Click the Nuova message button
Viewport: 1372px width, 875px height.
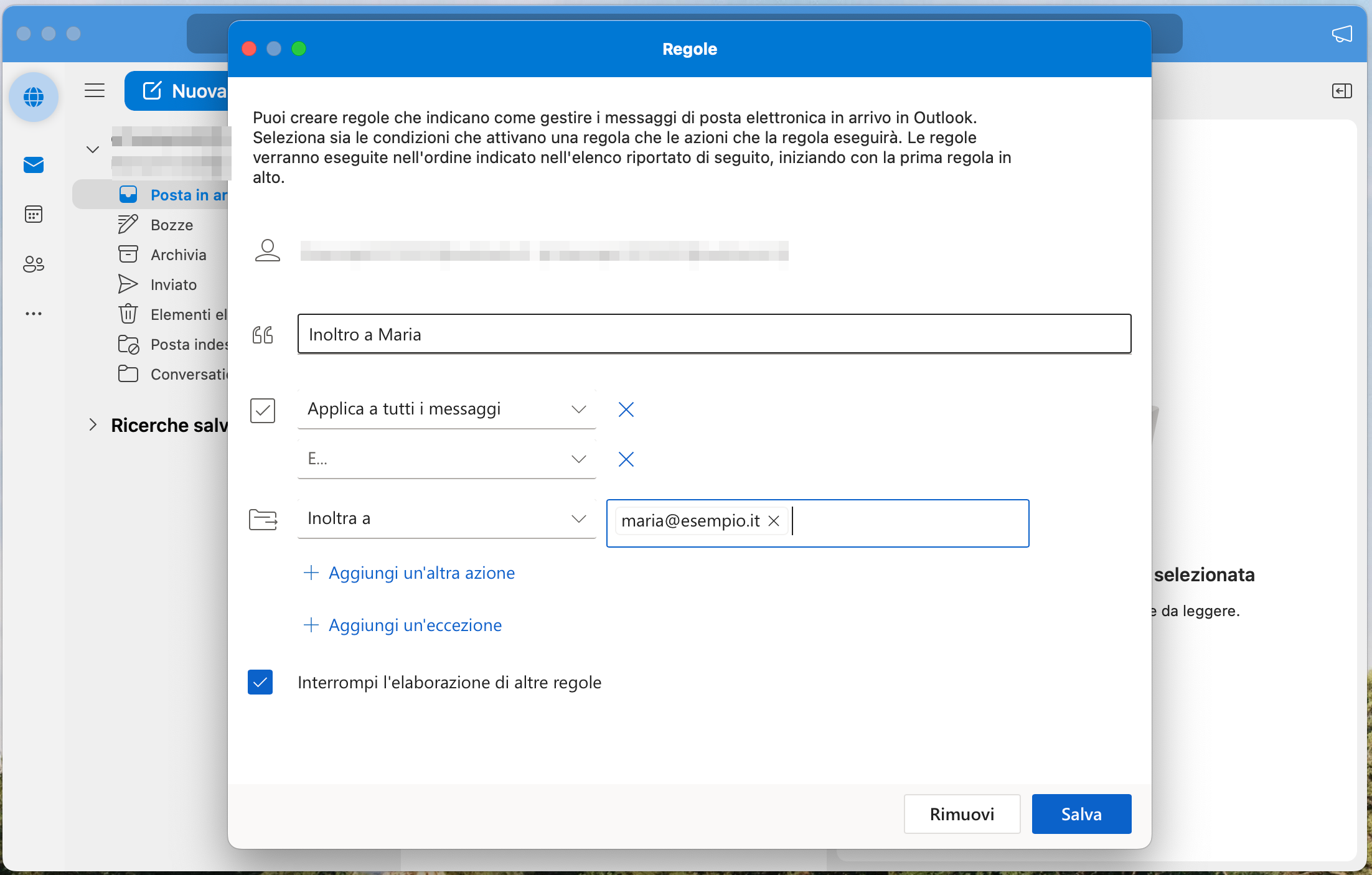click(x=177, y=91)
